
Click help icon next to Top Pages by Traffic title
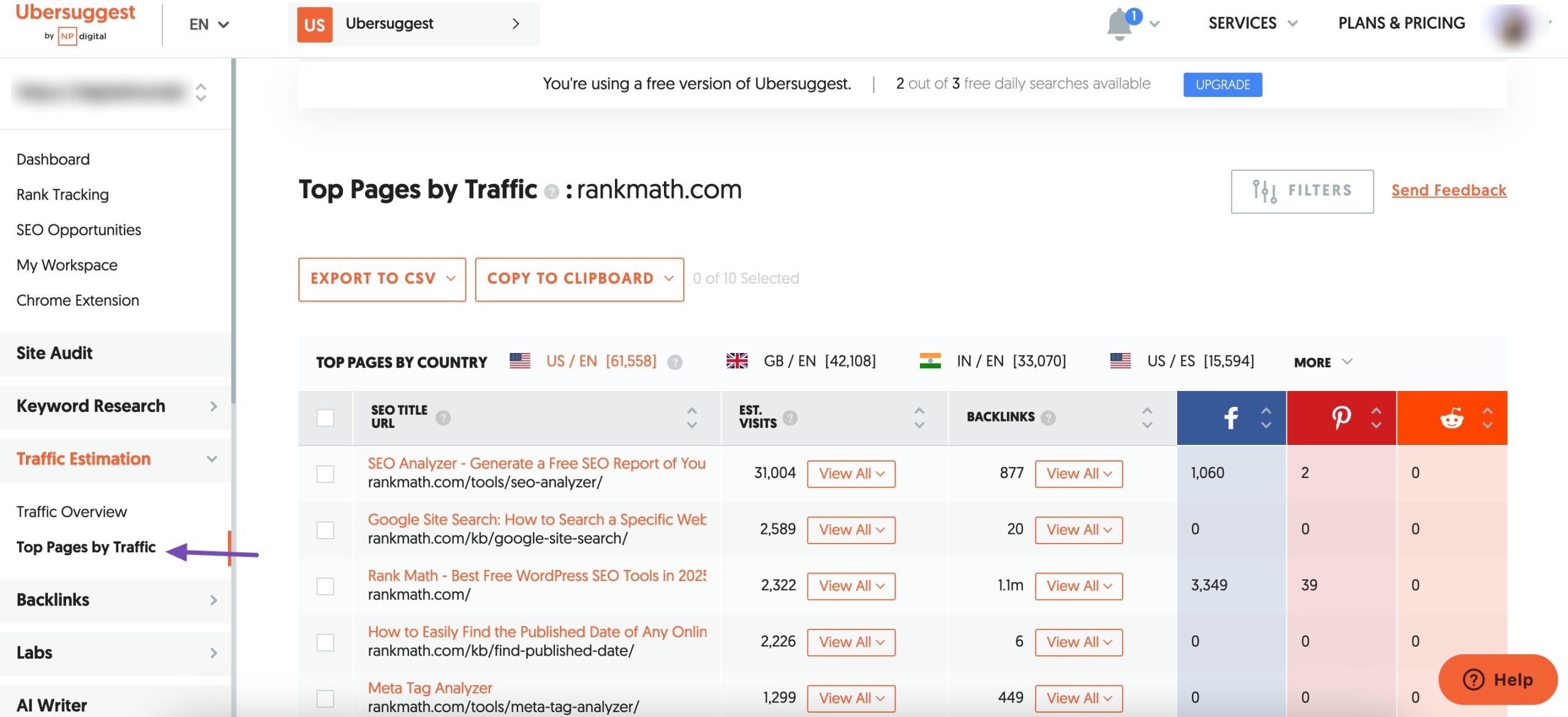pos(551,192)
